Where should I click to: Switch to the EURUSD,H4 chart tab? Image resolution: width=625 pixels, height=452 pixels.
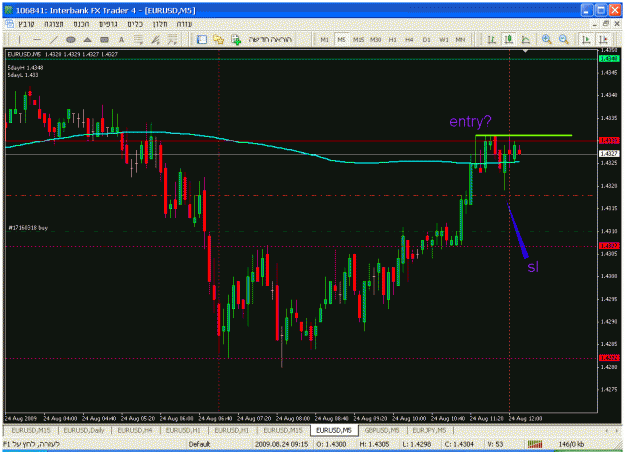(x=135, y=430)
